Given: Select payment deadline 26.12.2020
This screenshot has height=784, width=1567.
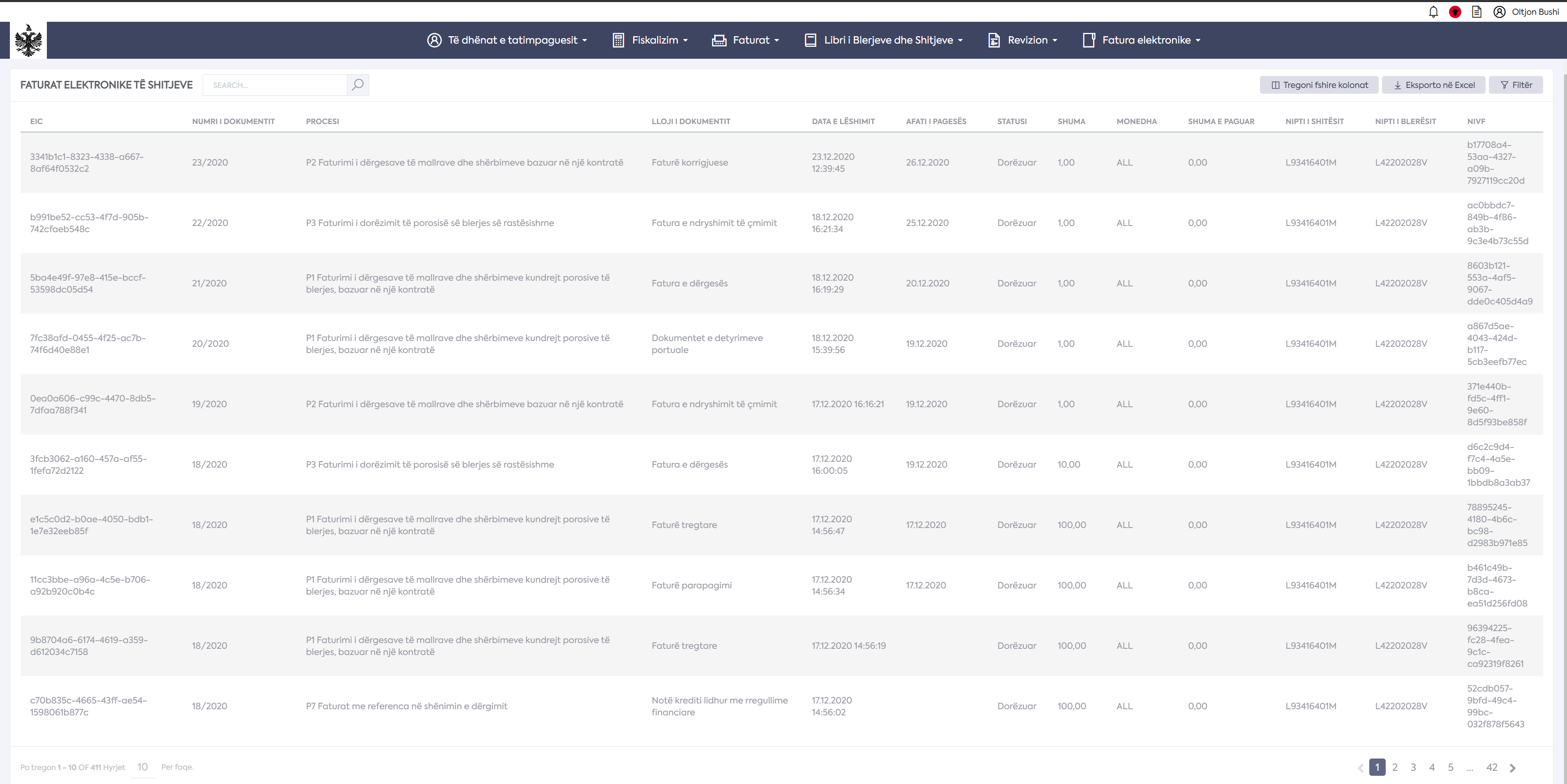Looking at the screenshot, I should (x=927, y=162).
